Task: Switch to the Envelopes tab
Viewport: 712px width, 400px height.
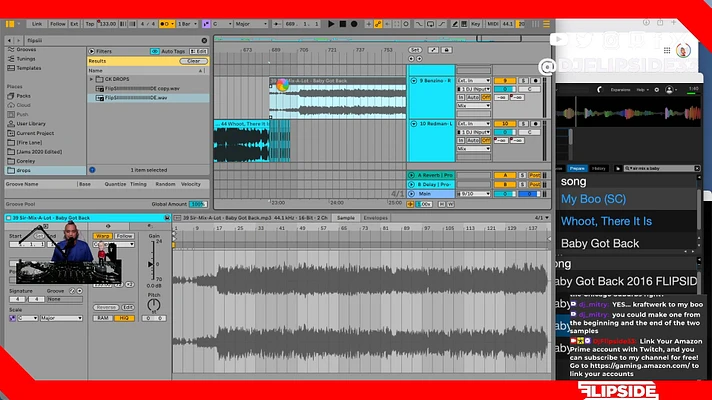Action: (x=376, y=218)
